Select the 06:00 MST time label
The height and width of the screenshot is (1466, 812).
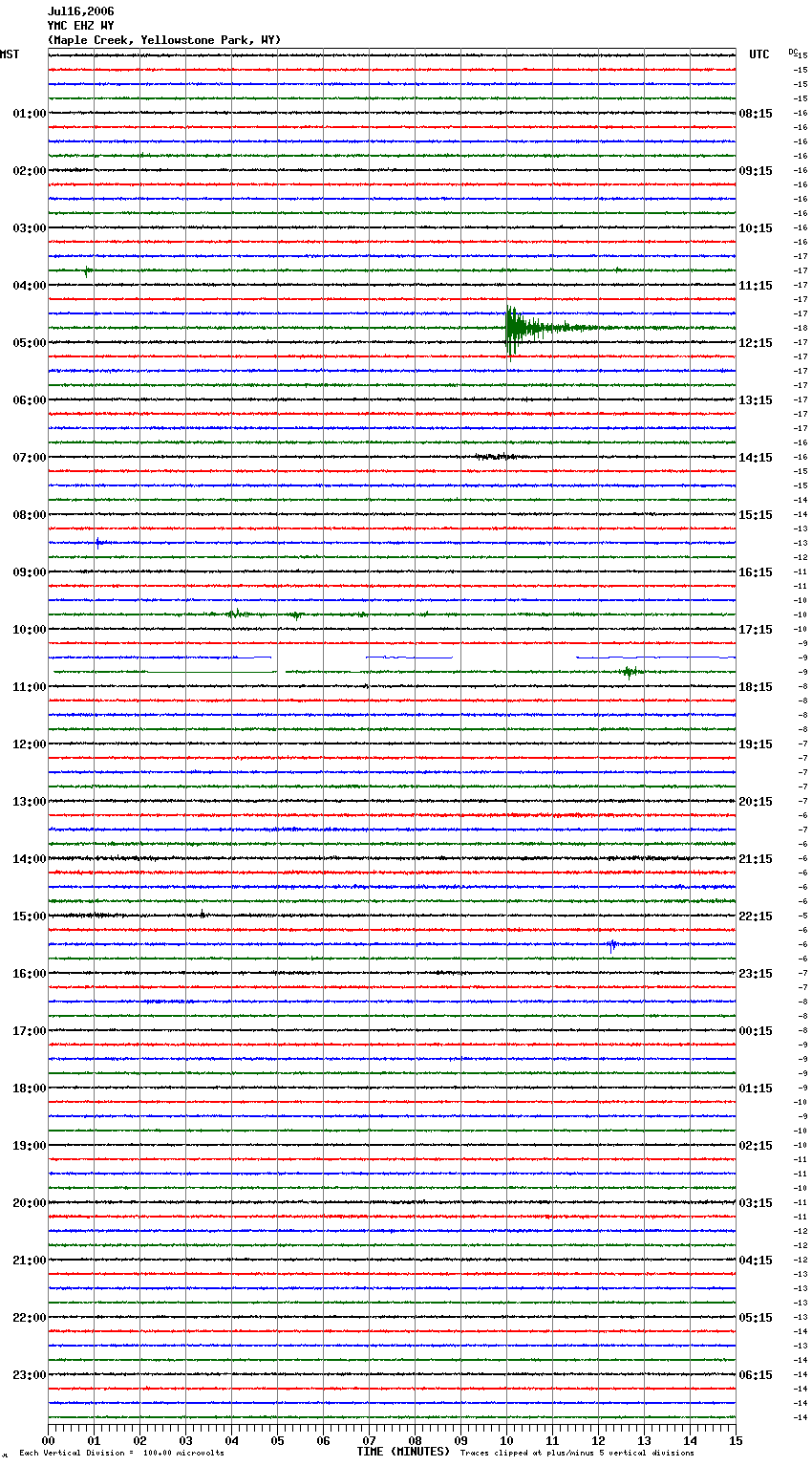(30, 400)
